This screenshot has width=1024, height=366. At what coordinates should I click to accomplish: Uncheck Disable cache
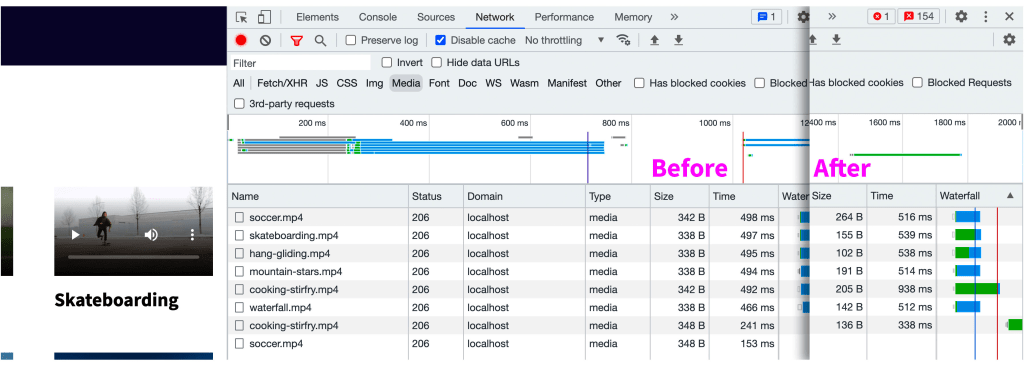(441, 40)
